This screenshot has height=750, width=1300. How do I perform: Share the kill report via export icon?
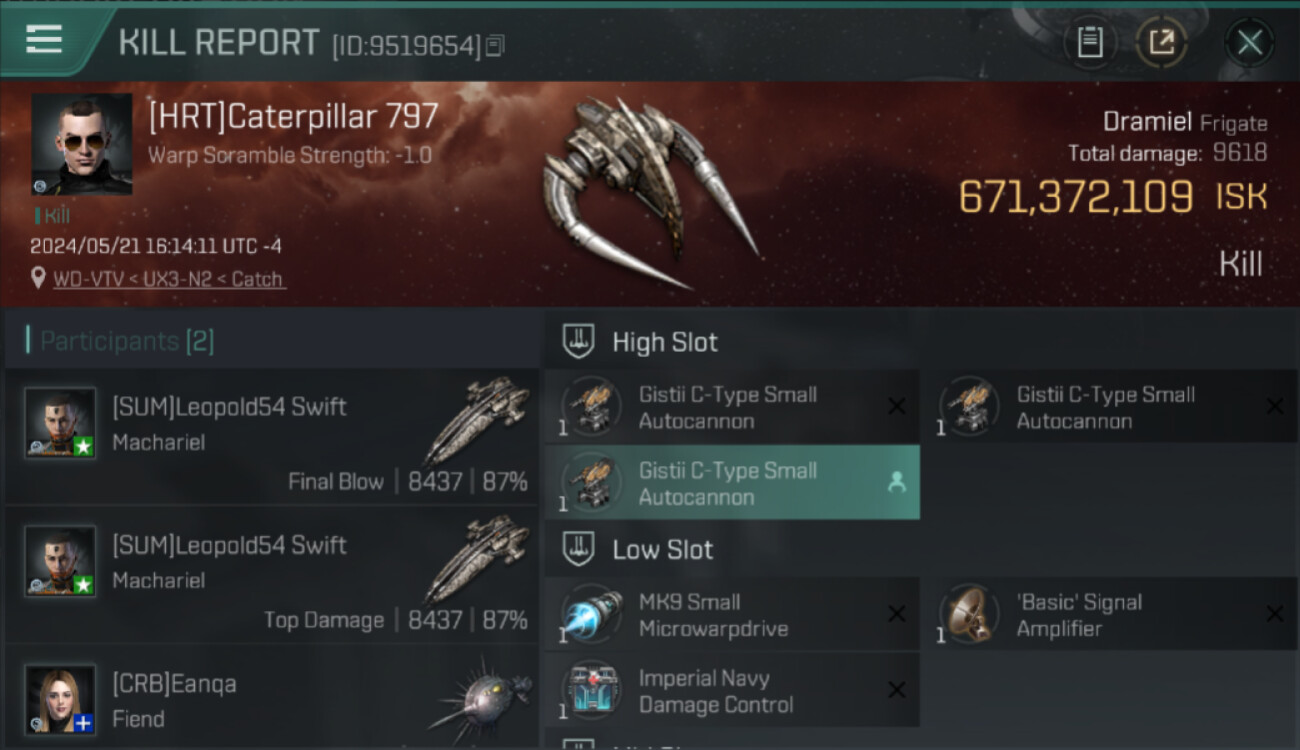pos(1161,42)
